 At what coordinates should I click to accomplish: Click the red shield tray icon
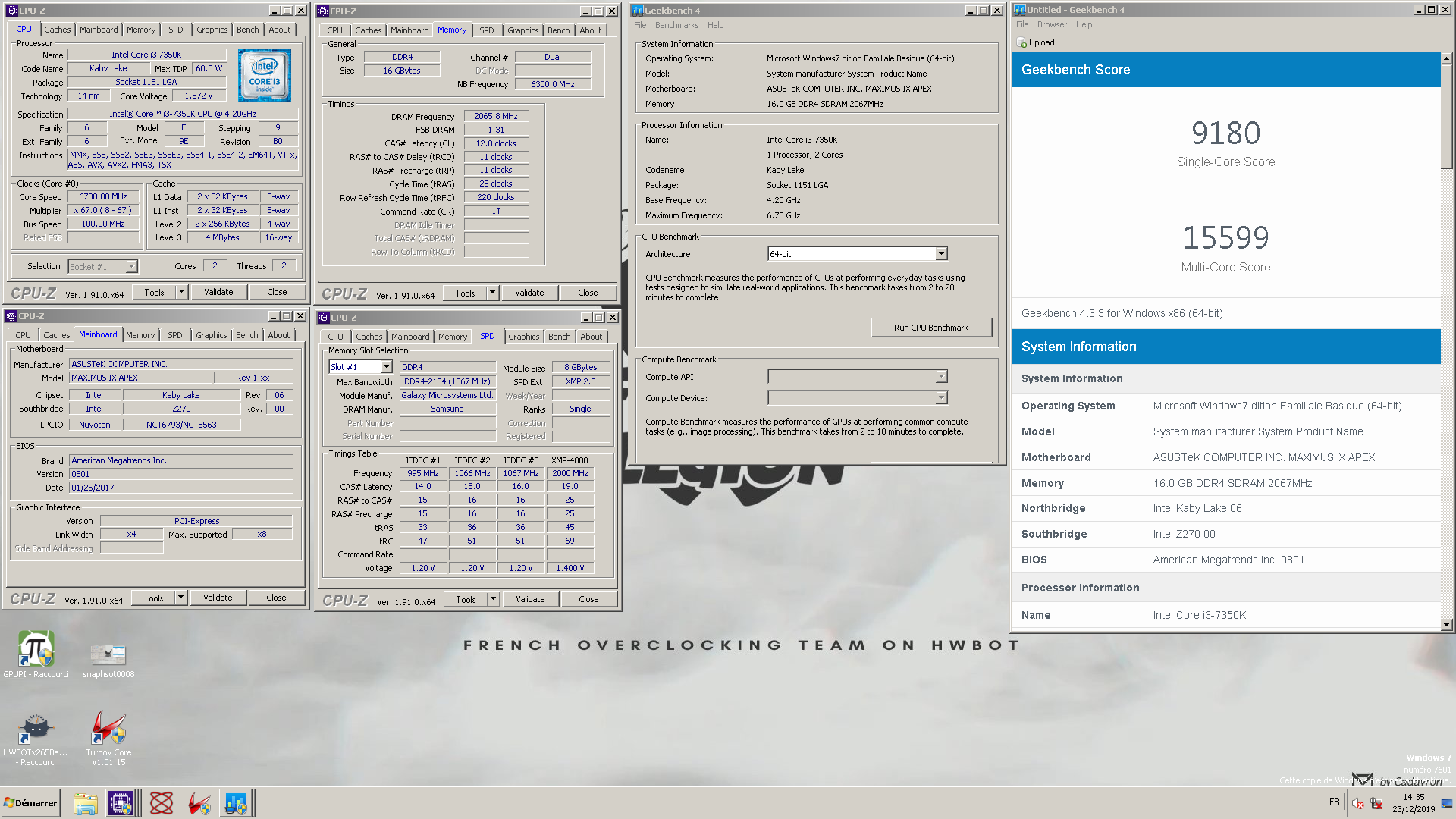click(x=1357, y=804)
